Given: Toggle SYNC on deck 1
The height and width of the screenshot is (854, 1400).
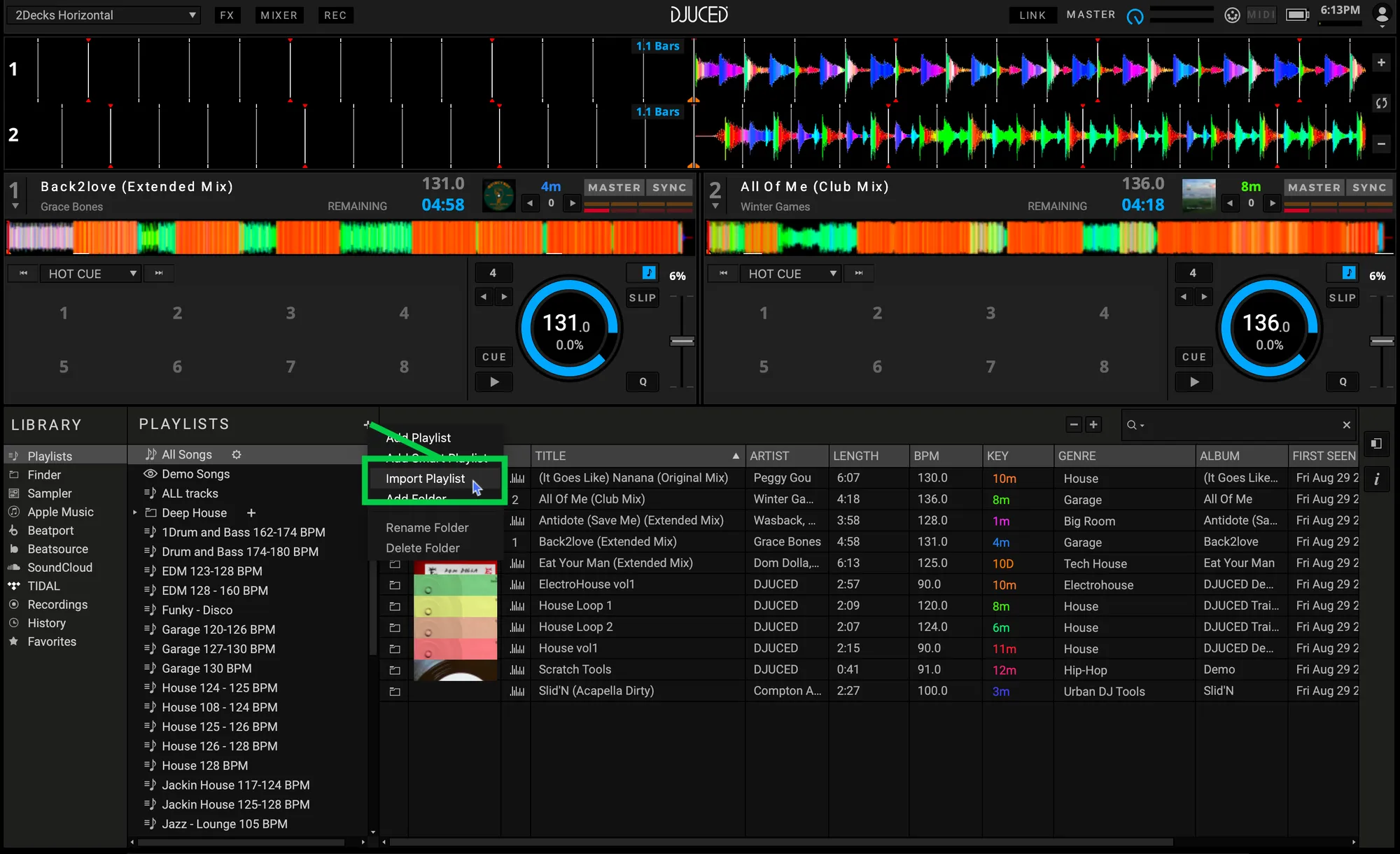Looking at the screenshot, I should [669, 188].
